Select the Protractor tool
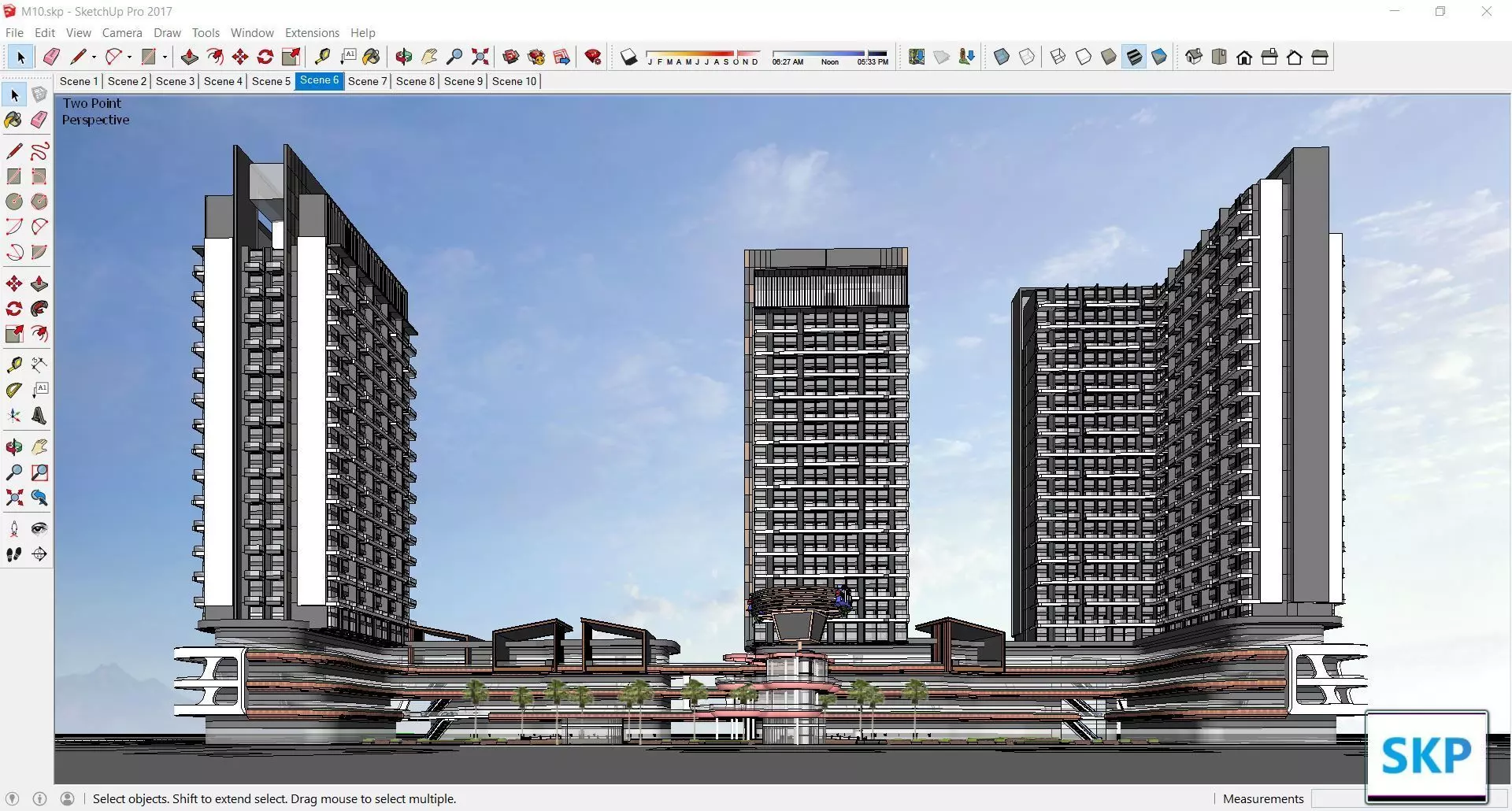The height and width of the screenshot is (811, 1512). pyautogui.click(x=14, y=390)
